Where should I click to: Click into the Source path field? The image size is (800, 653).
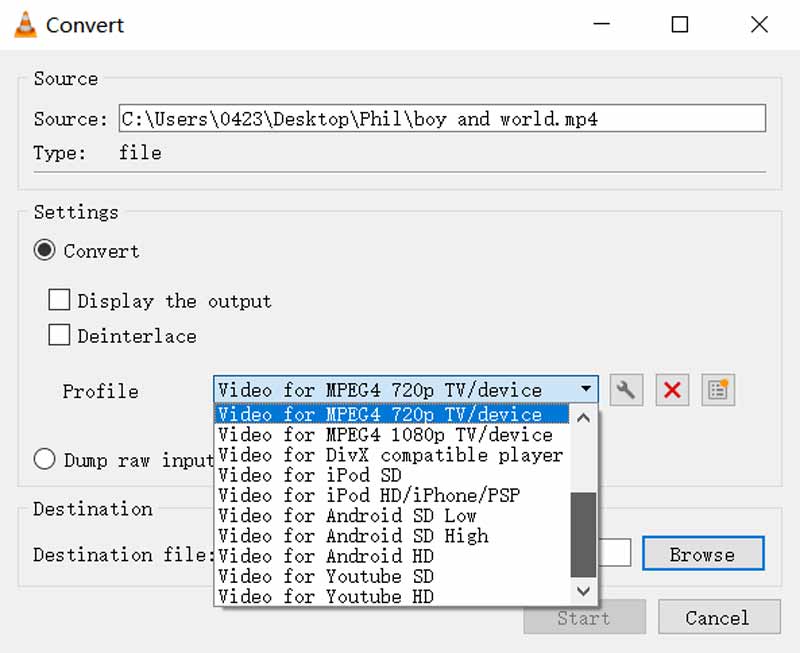442,118
